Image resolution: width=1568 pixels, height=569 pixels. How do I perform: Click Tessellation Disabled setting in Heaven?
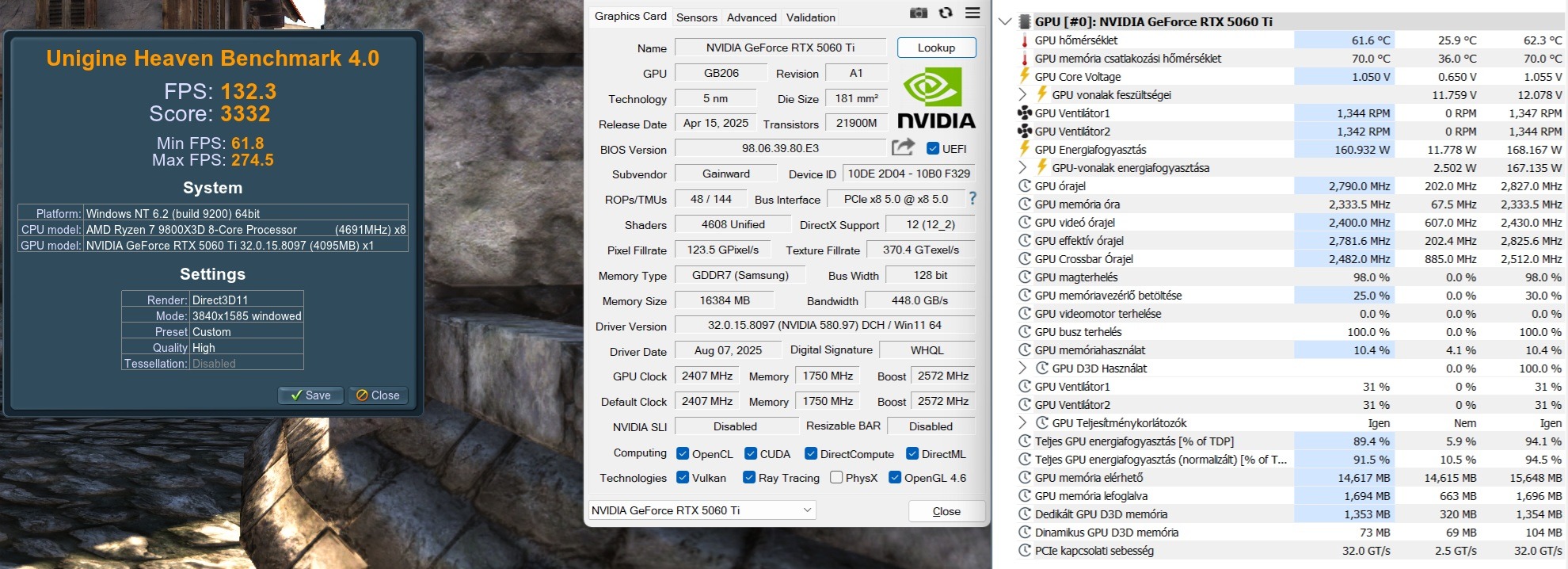pyautogui.click(x=213, y=363)
